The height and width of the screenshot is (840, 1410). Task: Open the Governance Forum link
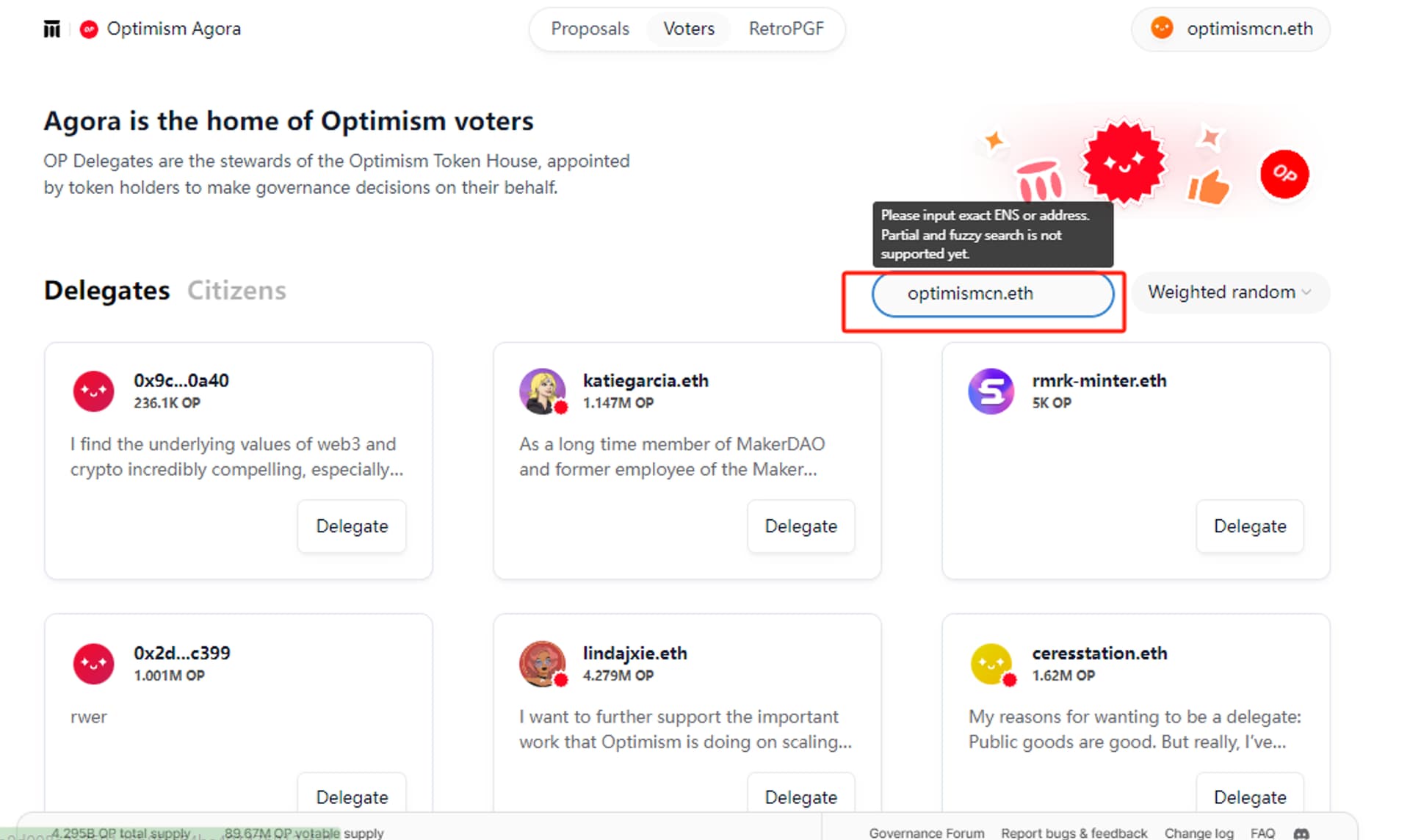927,833
